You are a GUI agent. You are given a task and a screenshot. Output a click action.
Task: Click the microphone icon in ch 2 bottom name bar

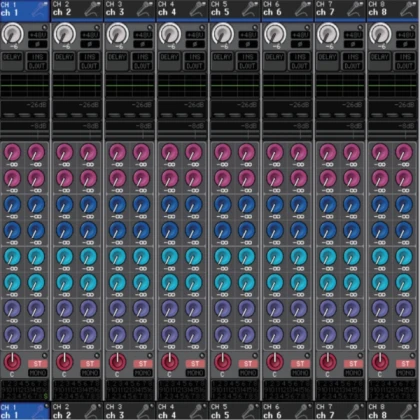tap(92, 411)
